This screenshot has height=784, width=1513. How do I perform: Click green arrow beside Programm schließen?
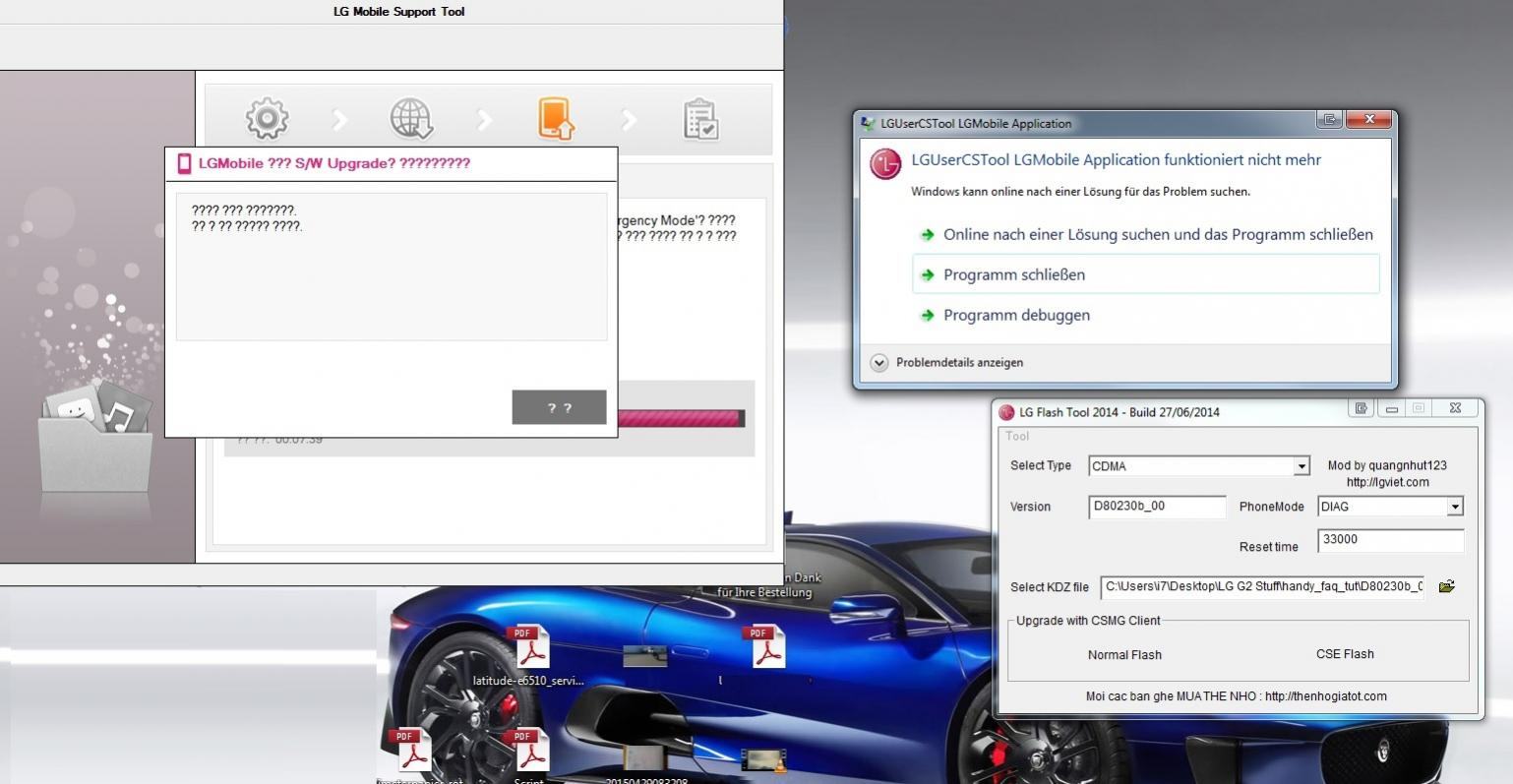(x=927, y=274)
